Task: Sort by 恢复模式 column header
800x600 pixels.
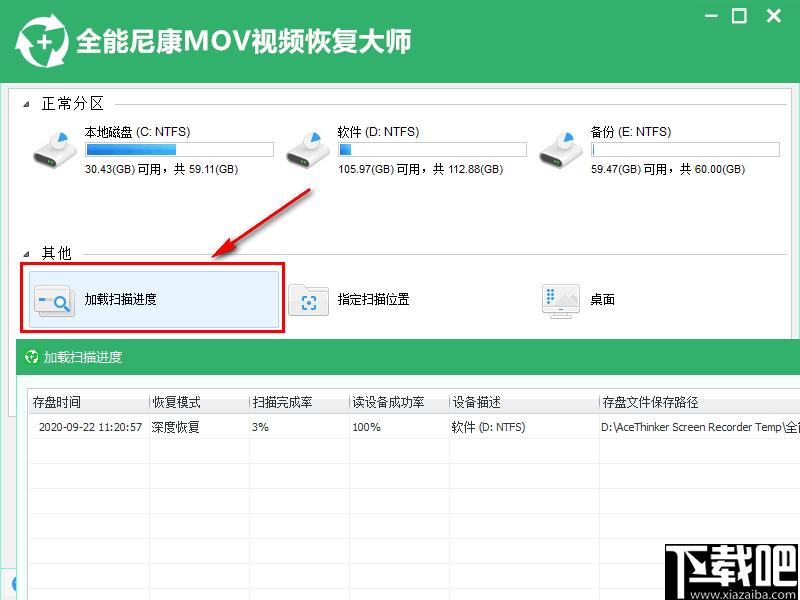Action: coord(199,403)
